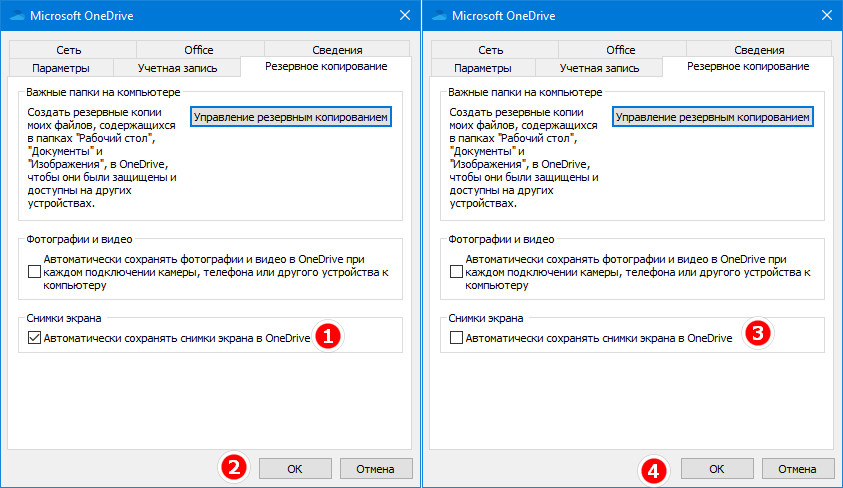The width and height of the screenshot is (843, 488).
Task: Click Управление резервным копированием in right window
Action: tap(712, 117)
